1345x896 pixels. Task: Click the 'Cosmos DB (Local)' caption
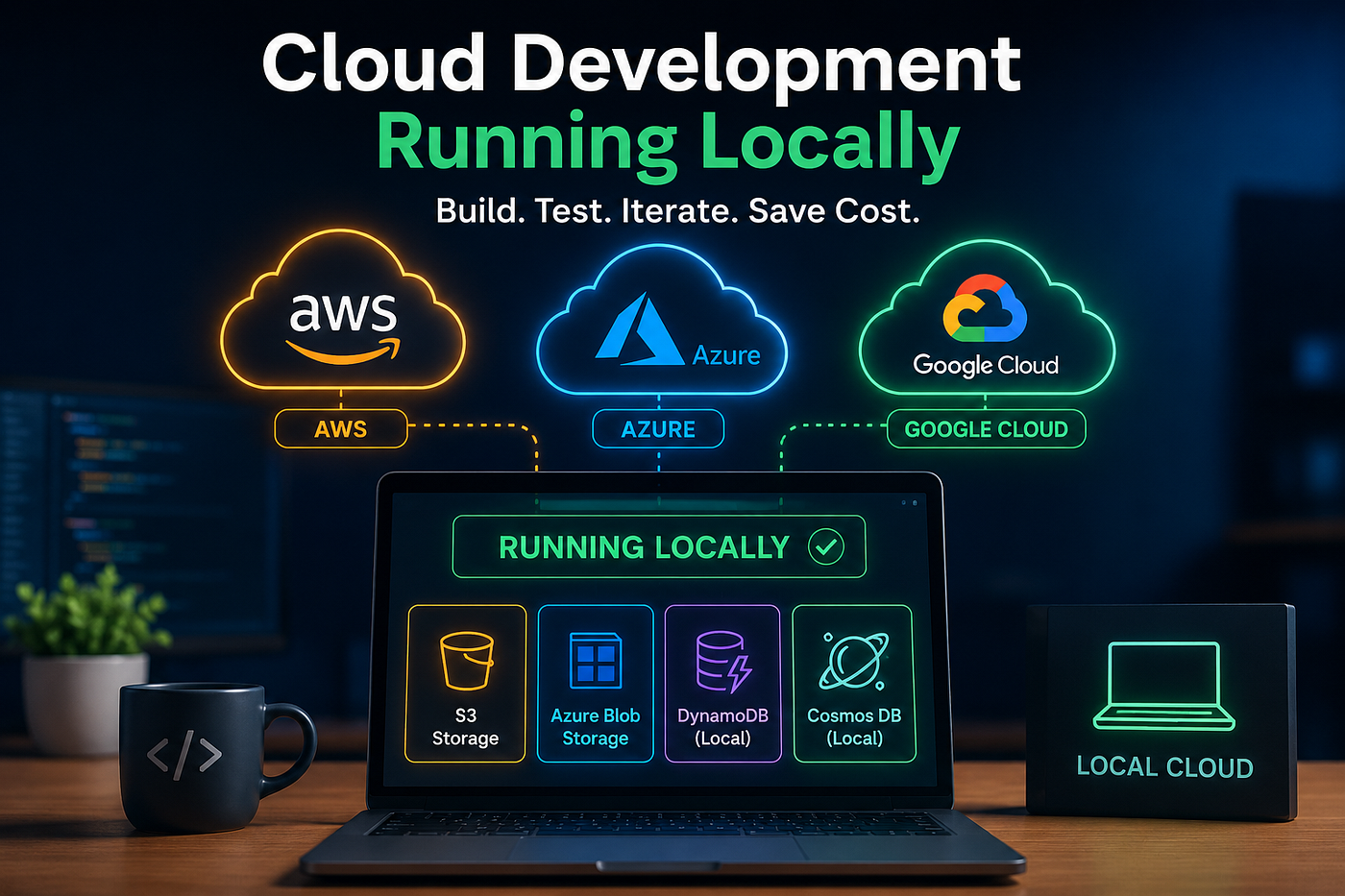click(x=854, y=727)
